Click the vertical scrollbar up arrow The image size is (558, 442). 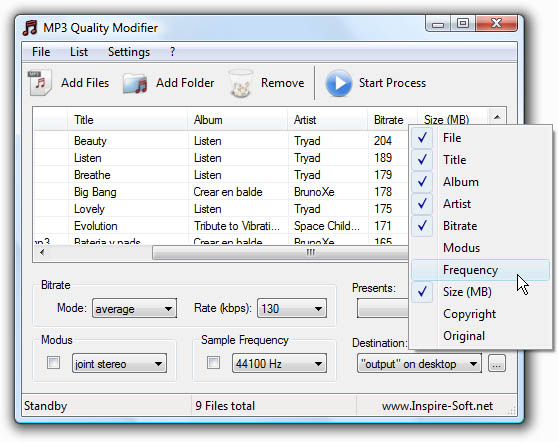[x=498, y=117]
